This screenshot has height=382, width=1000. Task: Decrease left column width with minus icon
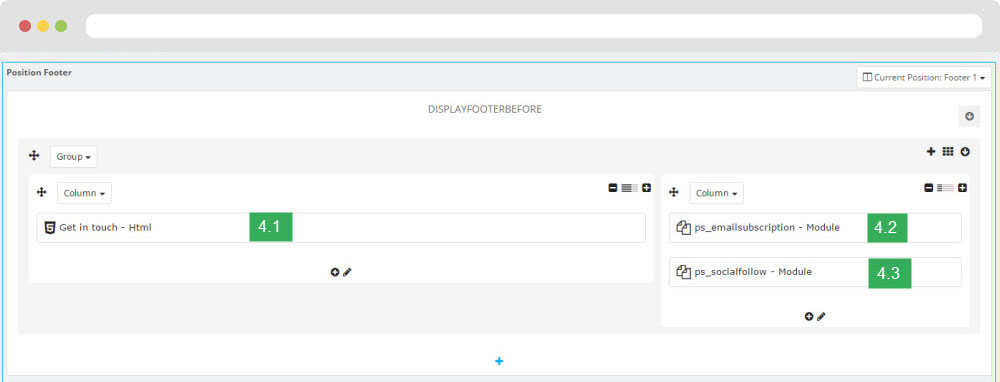(613, 187)
